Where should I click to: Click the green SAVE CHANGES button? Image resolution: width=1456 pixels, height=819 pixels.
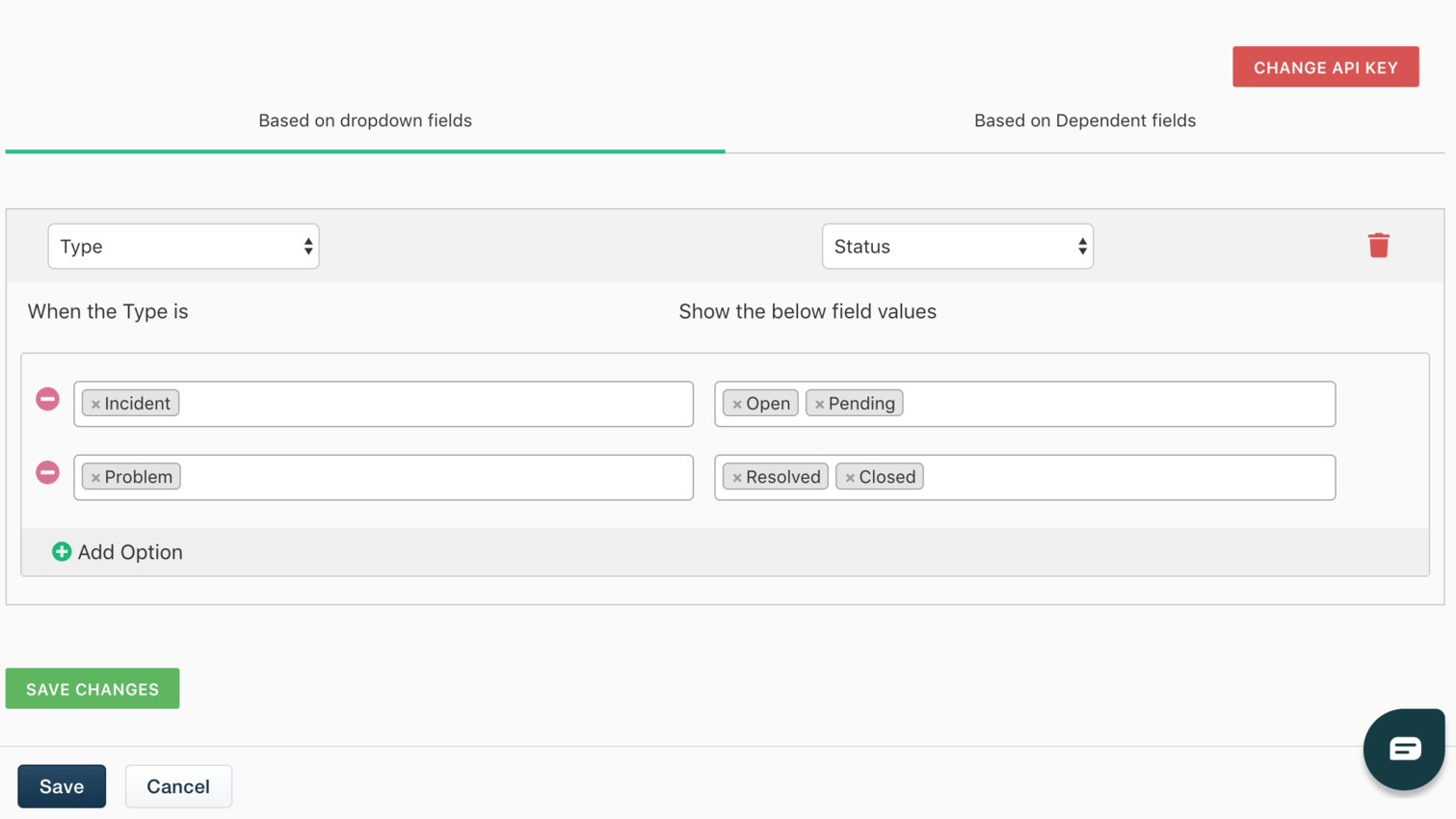click(x=93, y=689)
